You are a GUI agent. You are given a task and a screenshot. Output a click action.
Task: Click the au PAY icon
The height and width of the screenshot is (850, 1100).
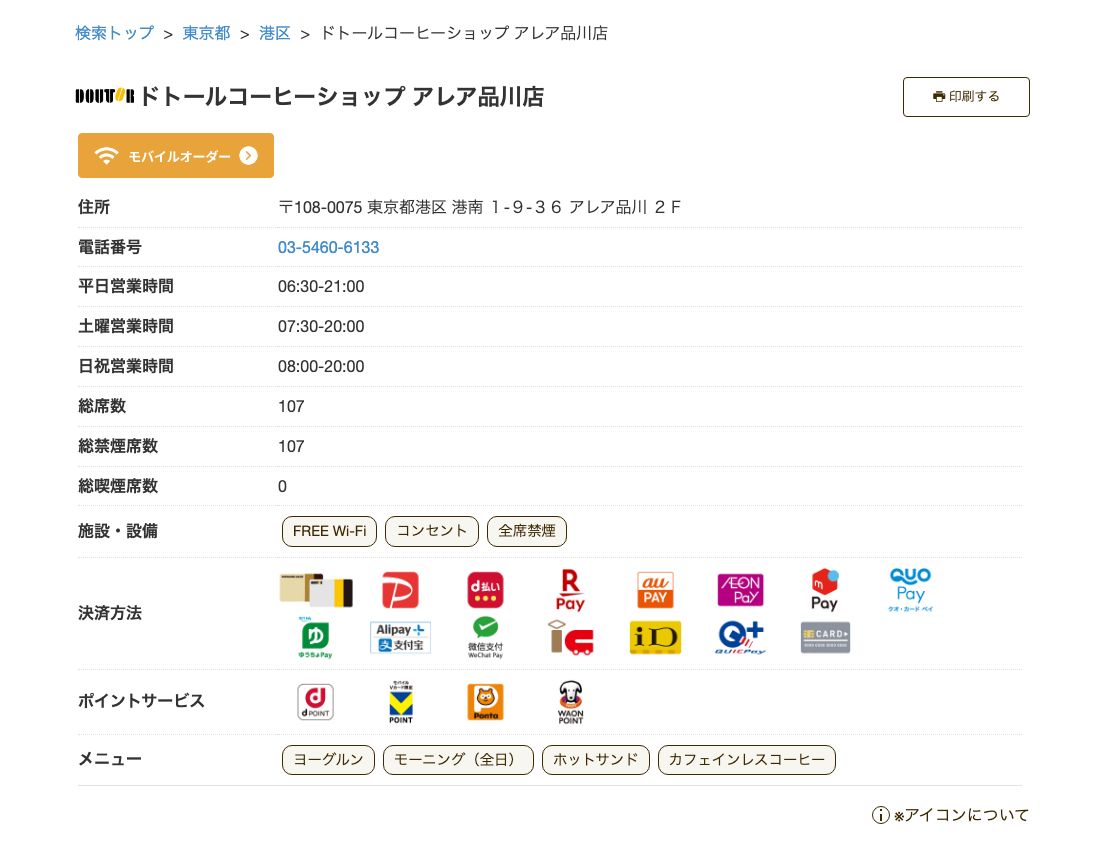pos(655,590)
